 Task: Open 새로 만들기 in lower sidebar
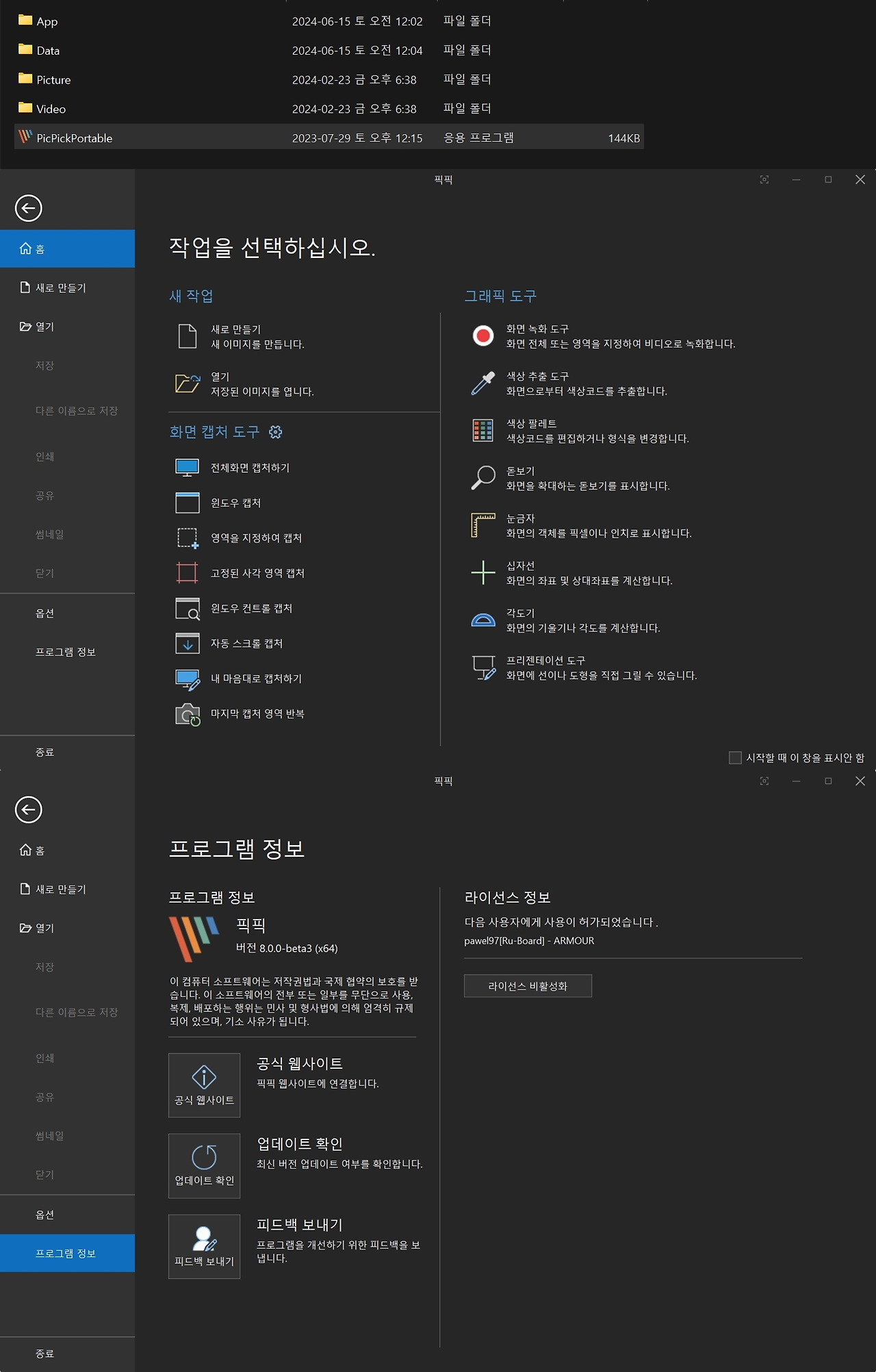coord(67,889)
